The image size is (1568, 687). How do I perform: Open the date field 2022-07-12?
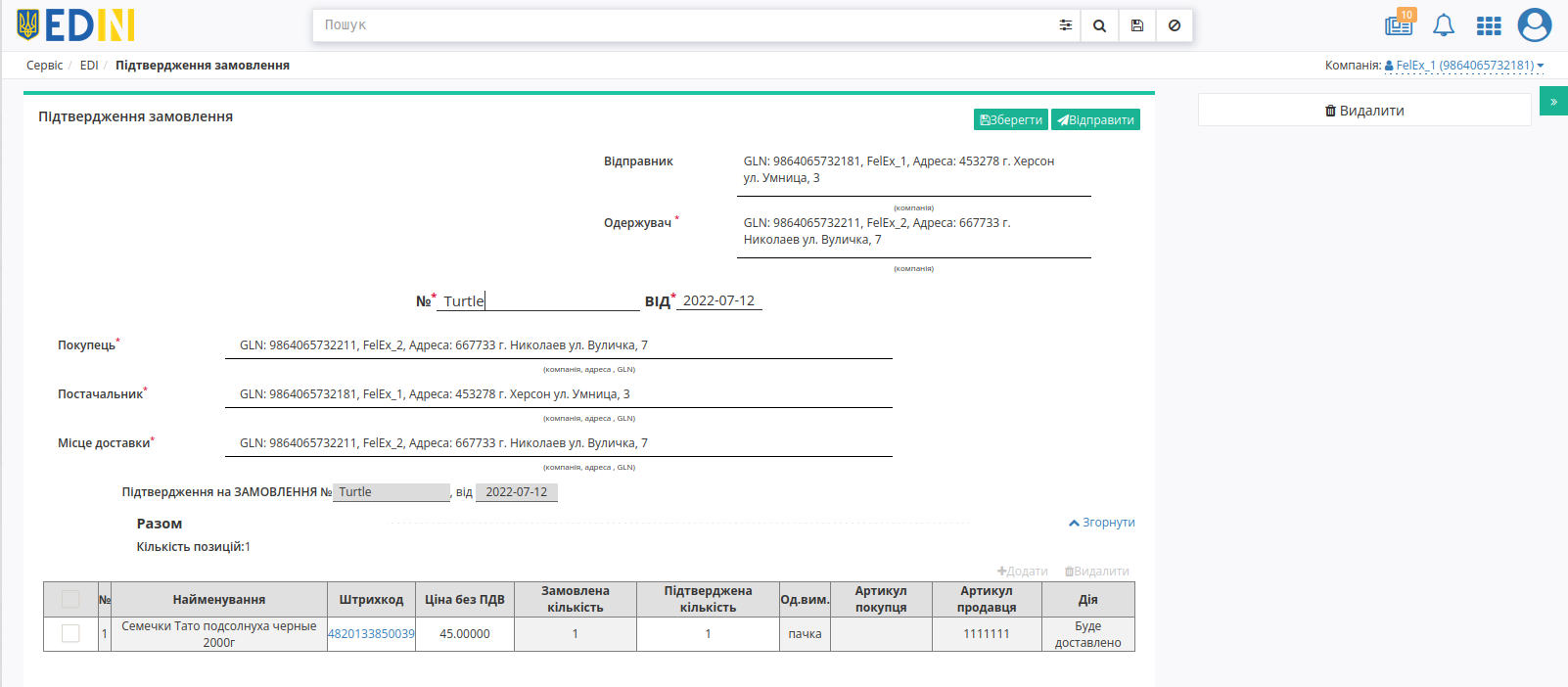pos(718,300)
